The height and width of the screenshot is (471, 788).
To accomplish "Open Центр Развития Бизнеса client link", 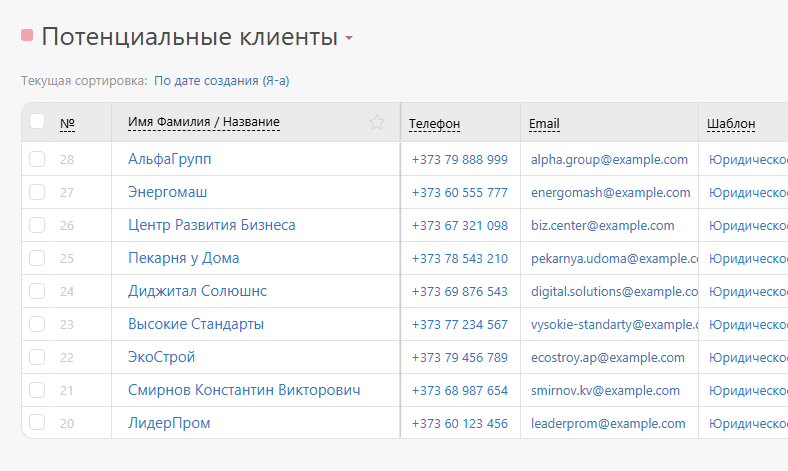I will tap(212, 225).
